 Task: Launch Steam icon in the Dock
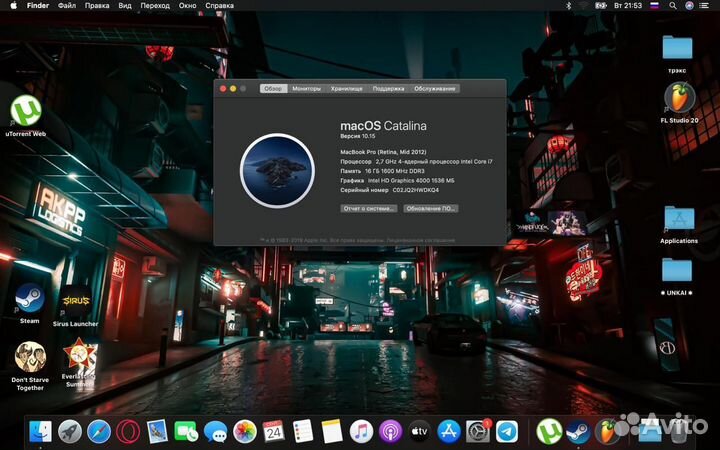[578, 432]
